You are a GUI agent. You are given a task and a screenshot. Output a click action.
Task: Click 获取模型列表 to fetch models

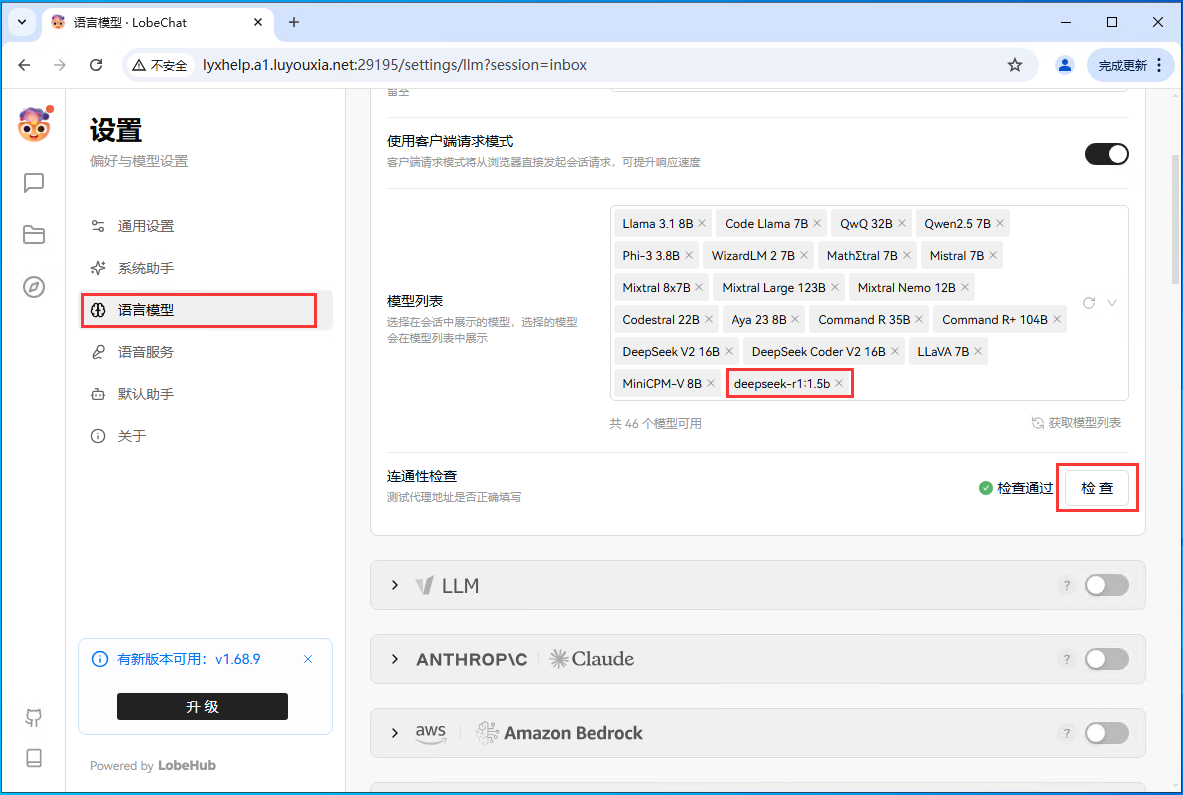1077,423
